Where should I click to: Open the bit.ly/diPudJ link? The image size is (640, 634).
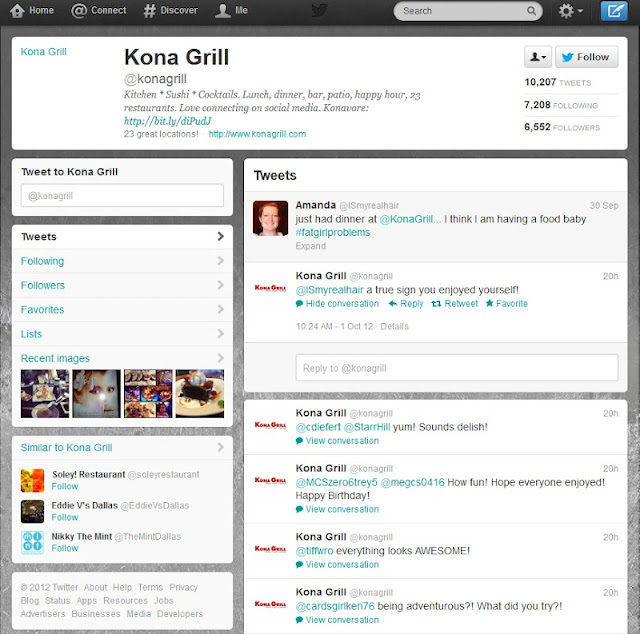click(x=168, y=121)
